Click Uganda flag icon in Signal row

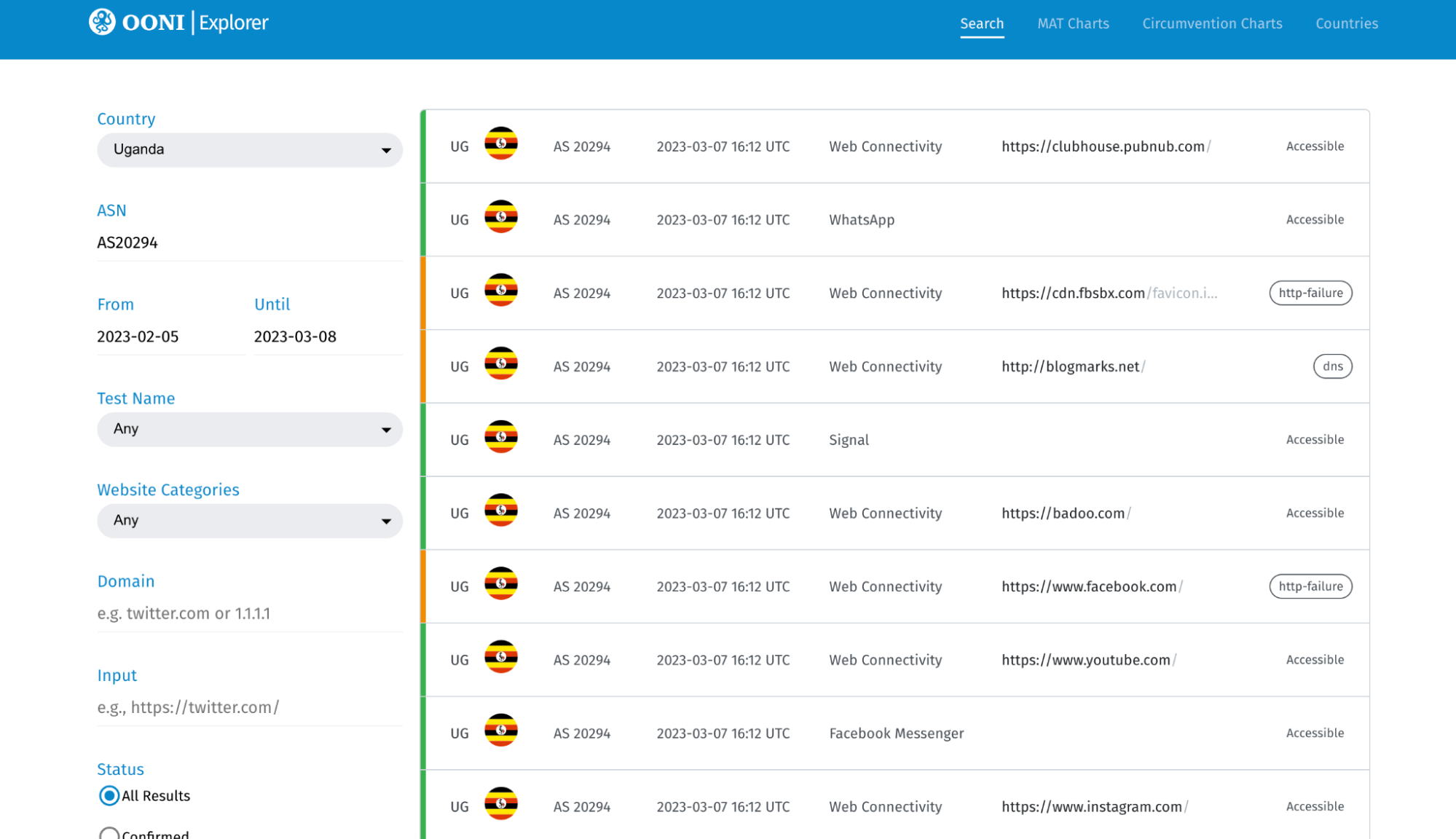tap(501, 437)
